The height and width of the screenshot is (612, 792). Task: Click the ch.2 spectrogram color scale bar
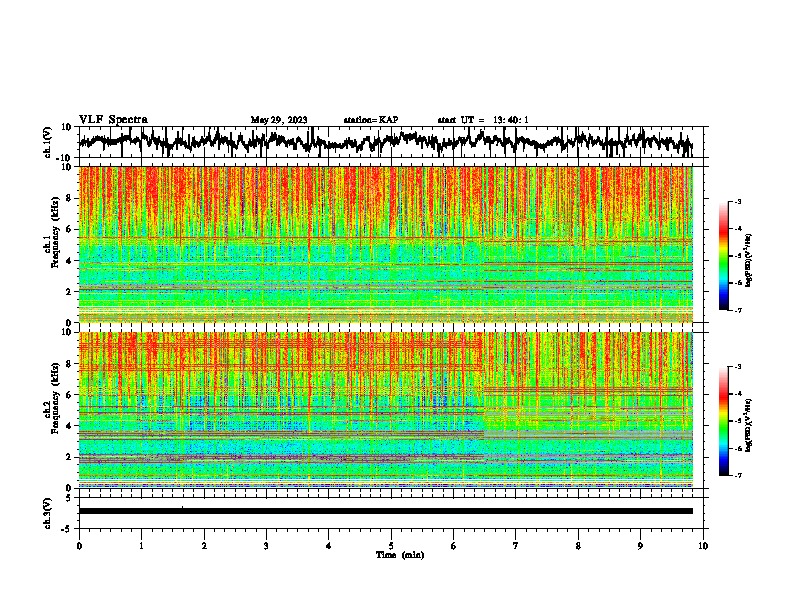(724, 421)
